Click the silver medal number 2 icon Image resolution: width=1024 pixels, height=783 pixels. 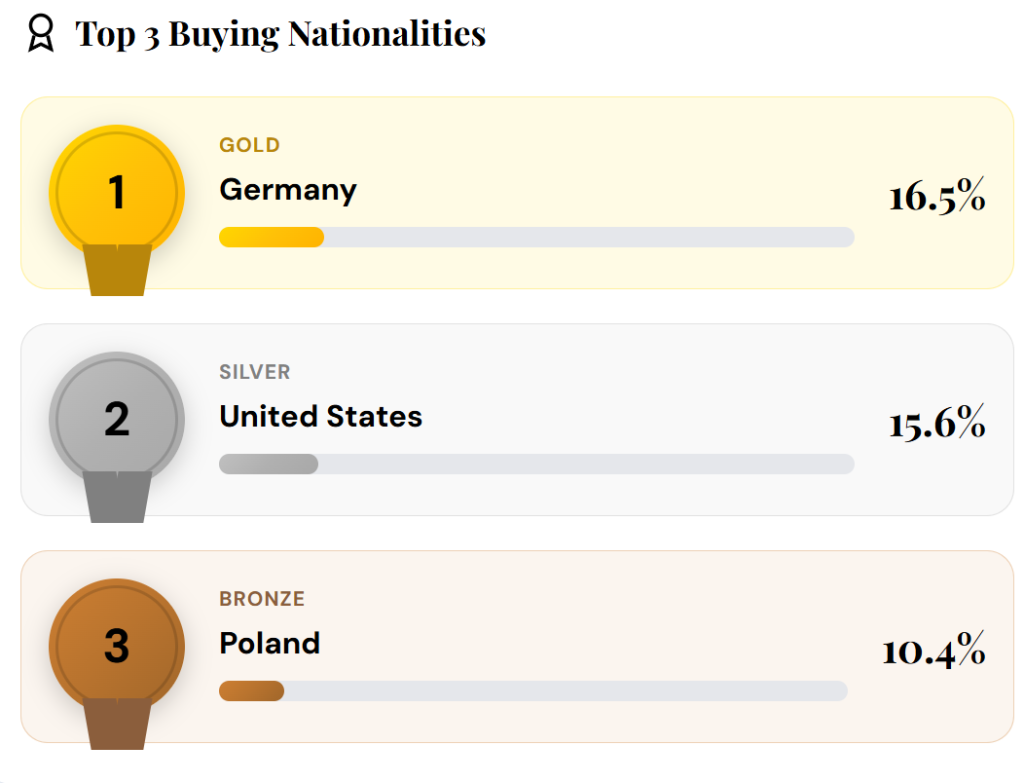(x=117, y=418)
